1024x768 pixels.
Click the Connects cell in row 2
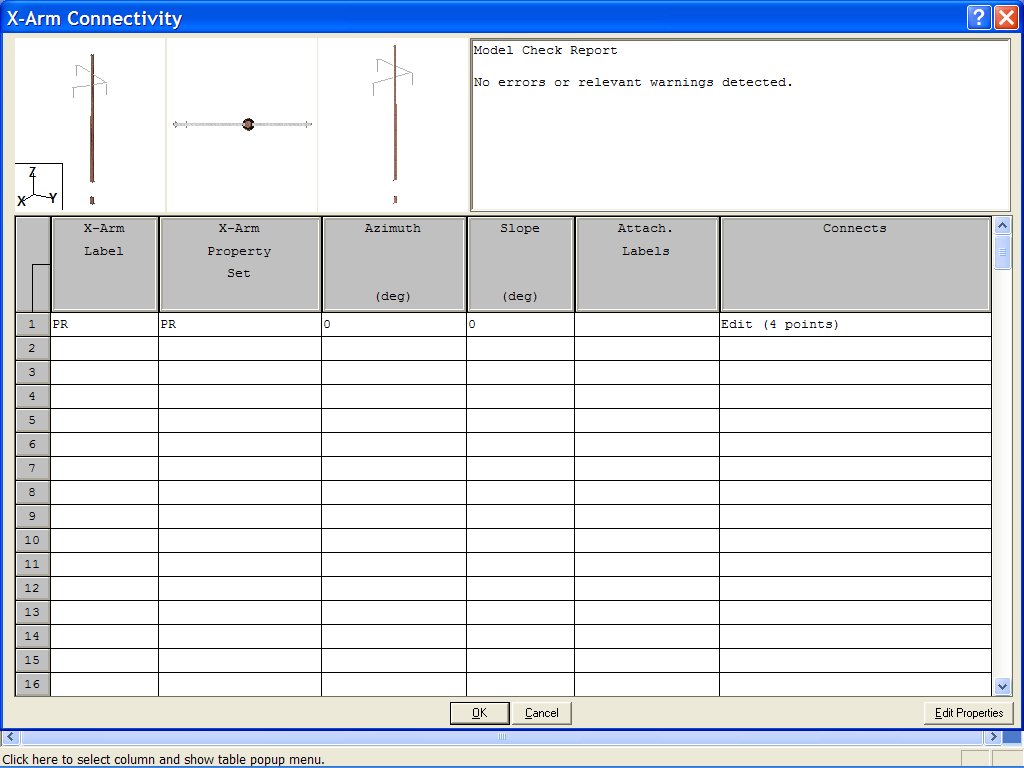[x=855, y=349]
